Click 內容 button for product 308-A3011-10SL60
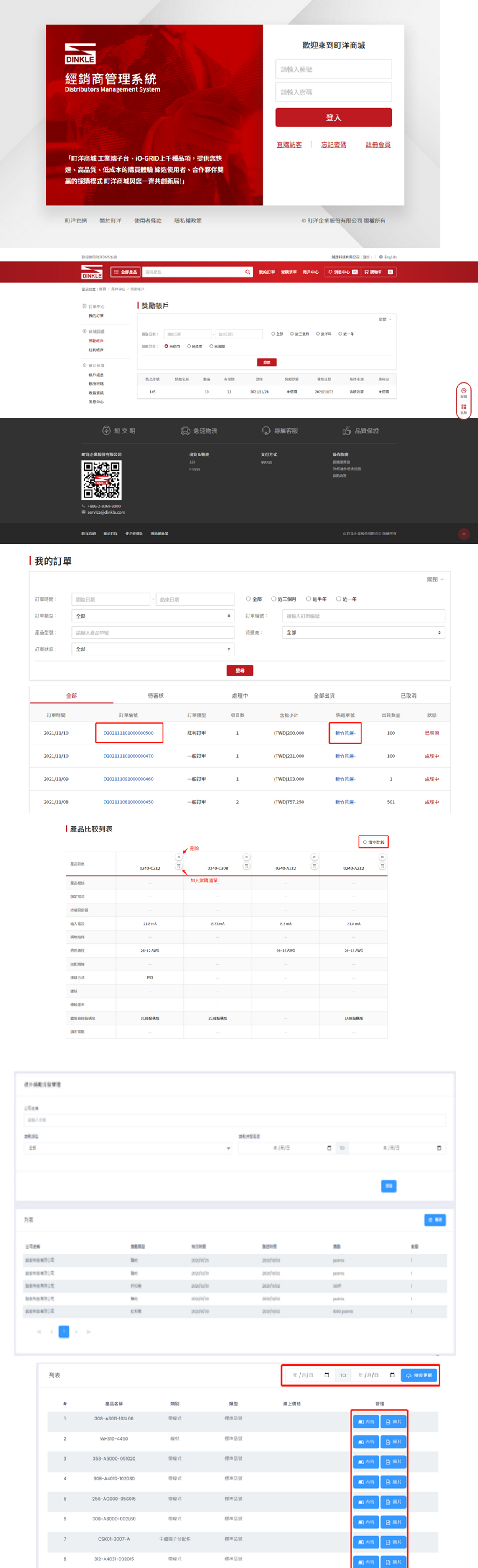This screenshot has width=478, height=1568. click(366, 1421)
